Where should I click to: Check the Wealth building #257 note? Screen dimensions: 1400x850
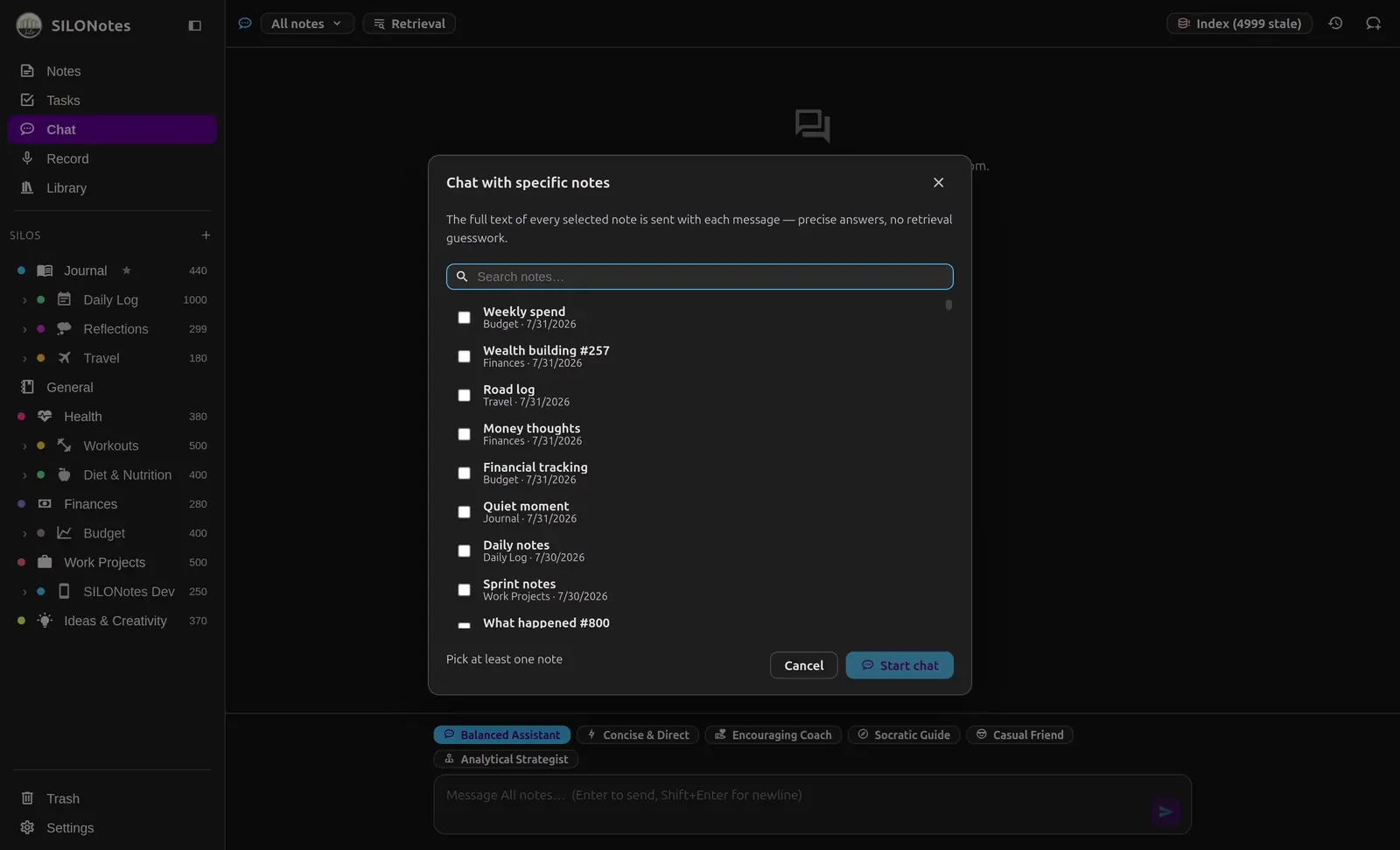464,356
